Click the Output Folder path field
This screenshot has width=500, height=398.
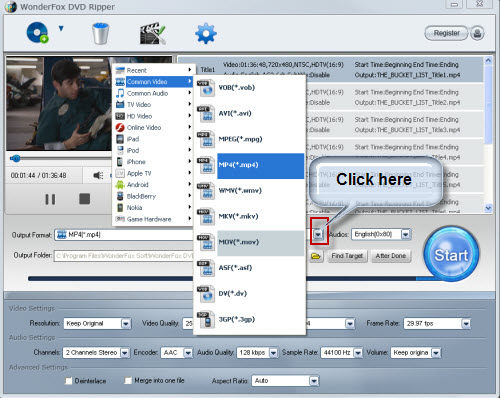pos(123,256)
